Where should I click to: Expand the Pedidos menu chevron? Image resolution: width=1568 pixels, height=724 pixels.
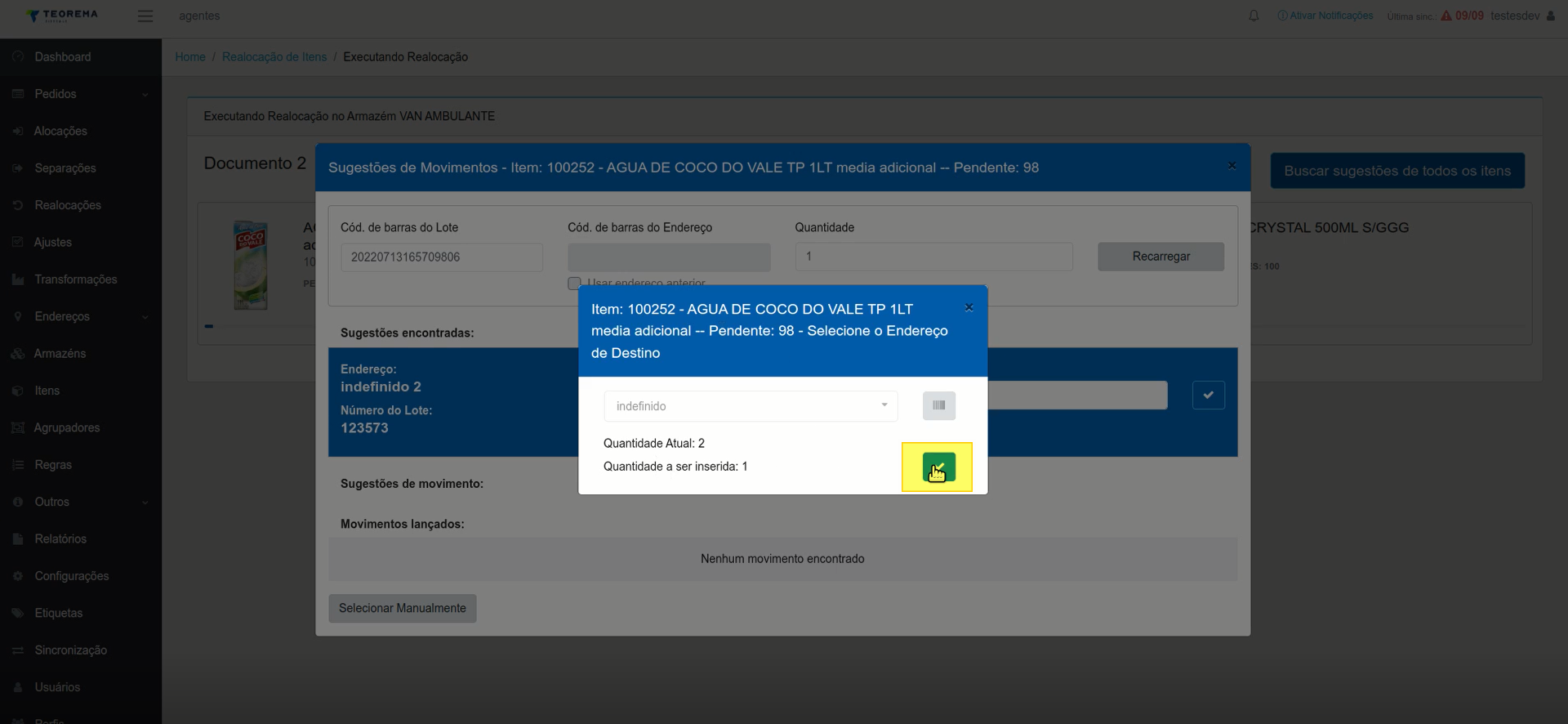coord(145,95)
